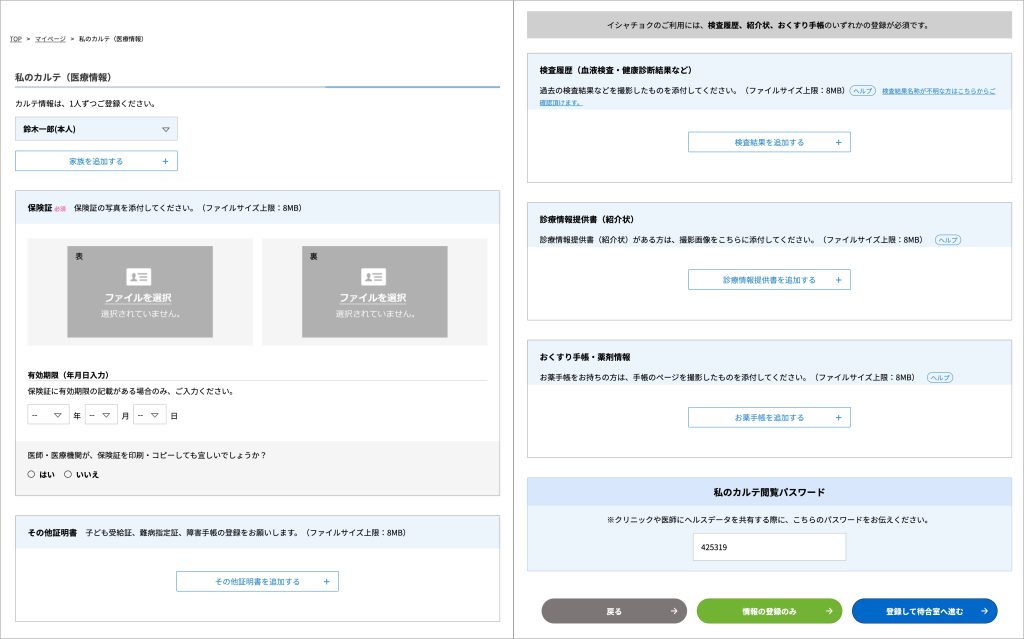Click the green 情報の登録のみ button
This screenshot has height=639, width=1024.
768,611
